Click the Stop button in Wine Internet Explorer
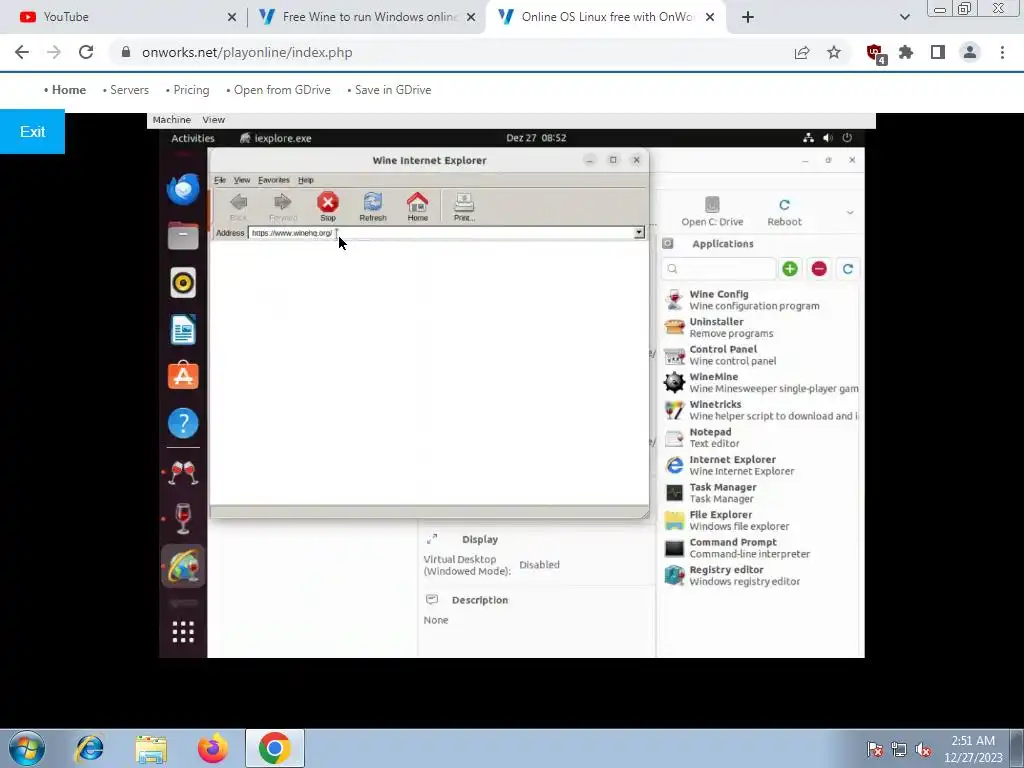 [x=328, y=206]
